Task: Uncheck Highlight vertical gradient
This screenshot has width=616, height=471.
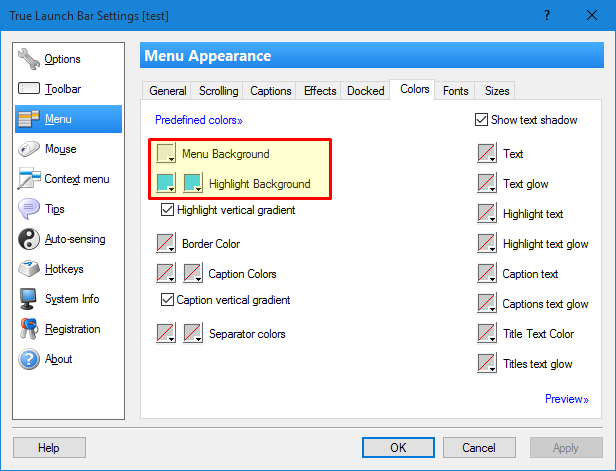Action: (167, 211)
